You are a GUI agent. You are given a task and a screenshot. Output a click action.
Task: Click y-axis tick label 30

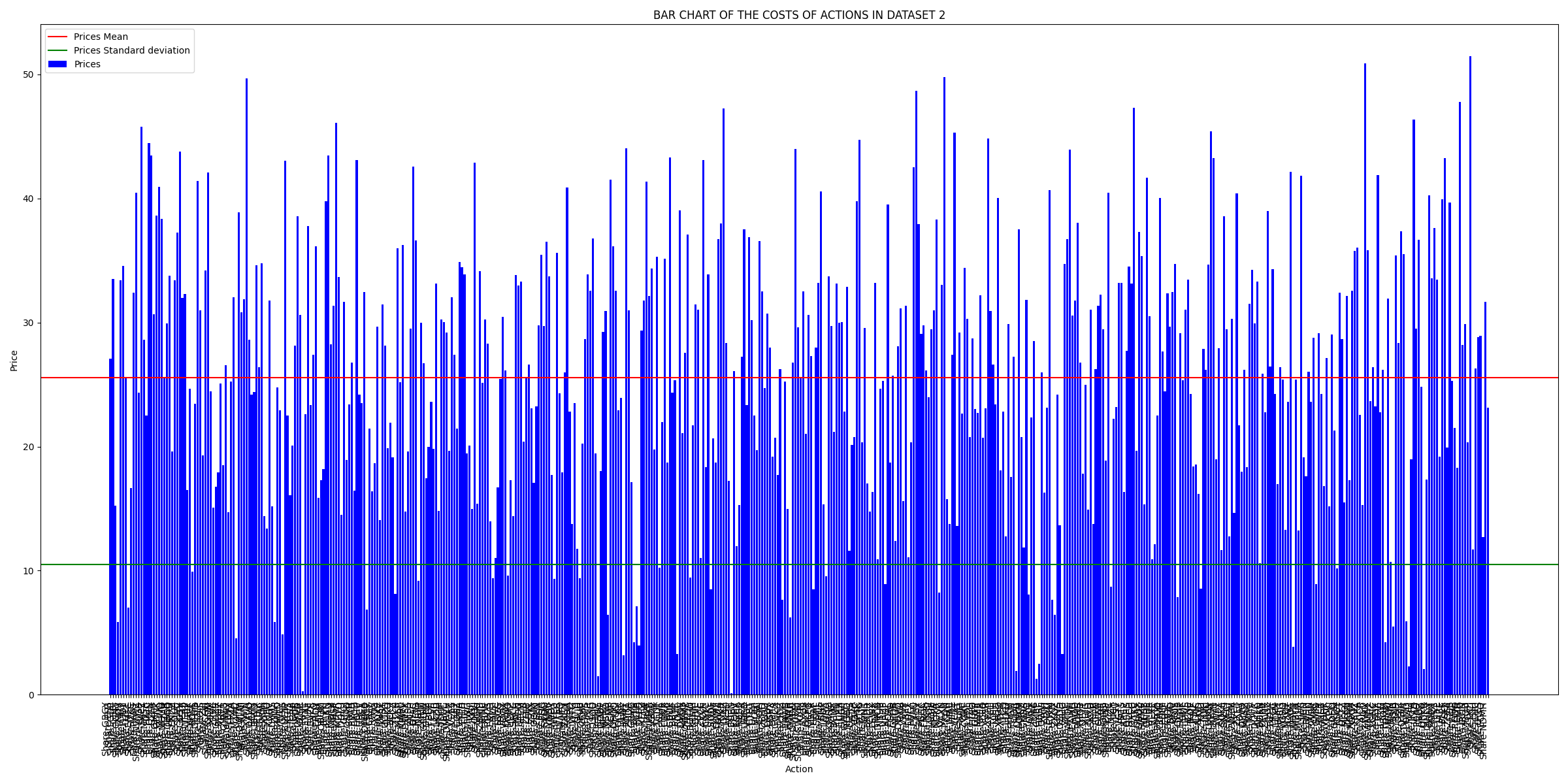29,323
